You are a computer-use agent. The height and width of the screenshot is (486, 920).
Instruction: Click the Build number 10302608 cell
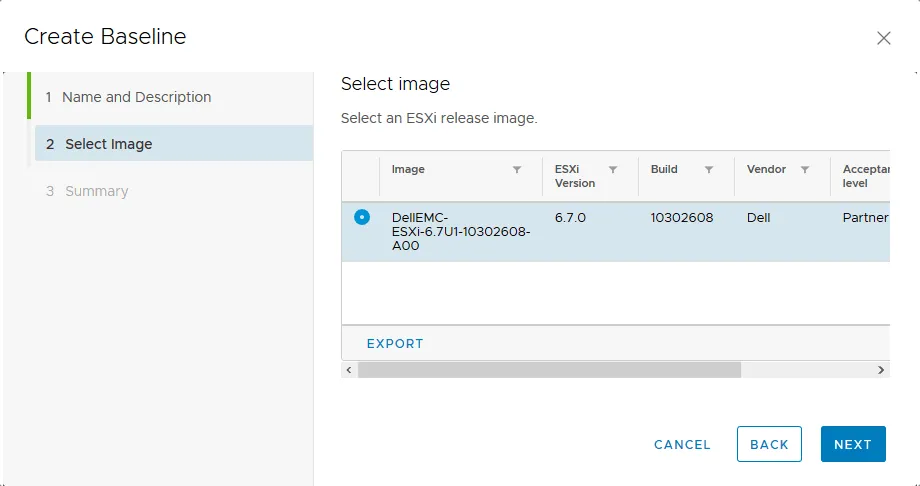[682, 217]
